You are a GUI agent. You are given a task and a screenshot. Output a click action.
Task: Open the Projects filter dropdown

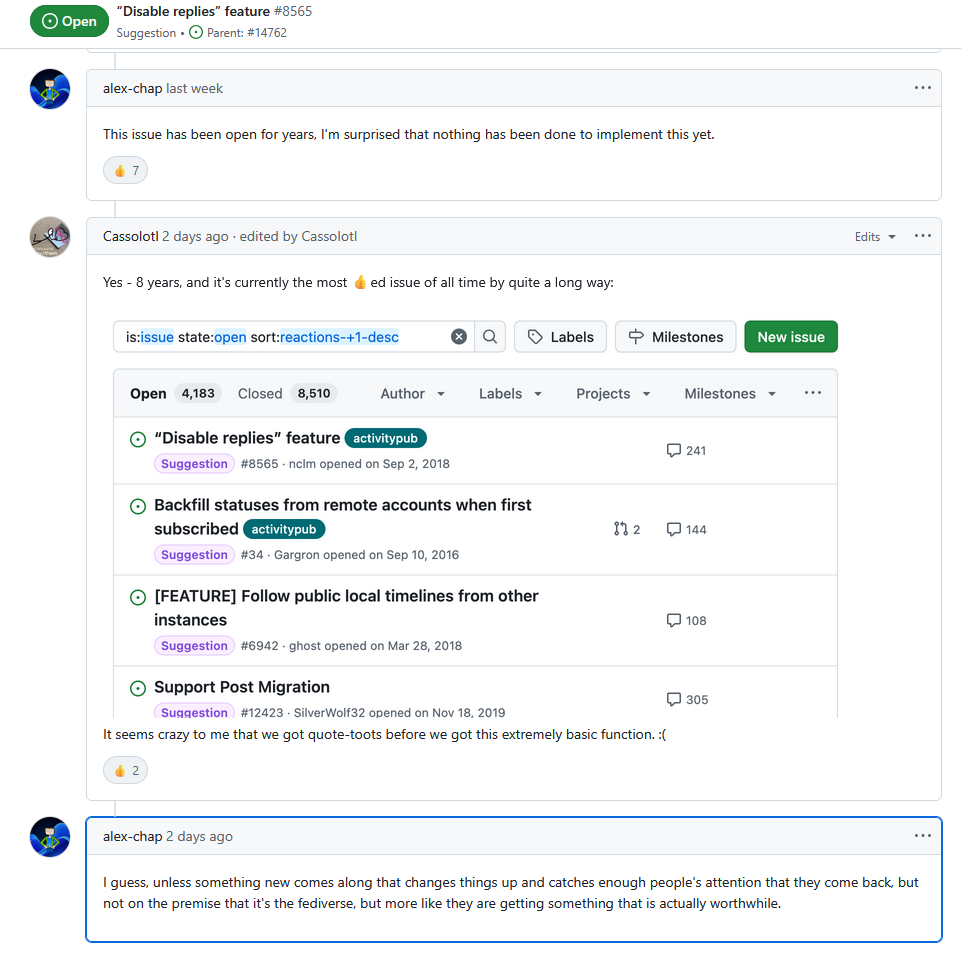[x=613, y=394]
